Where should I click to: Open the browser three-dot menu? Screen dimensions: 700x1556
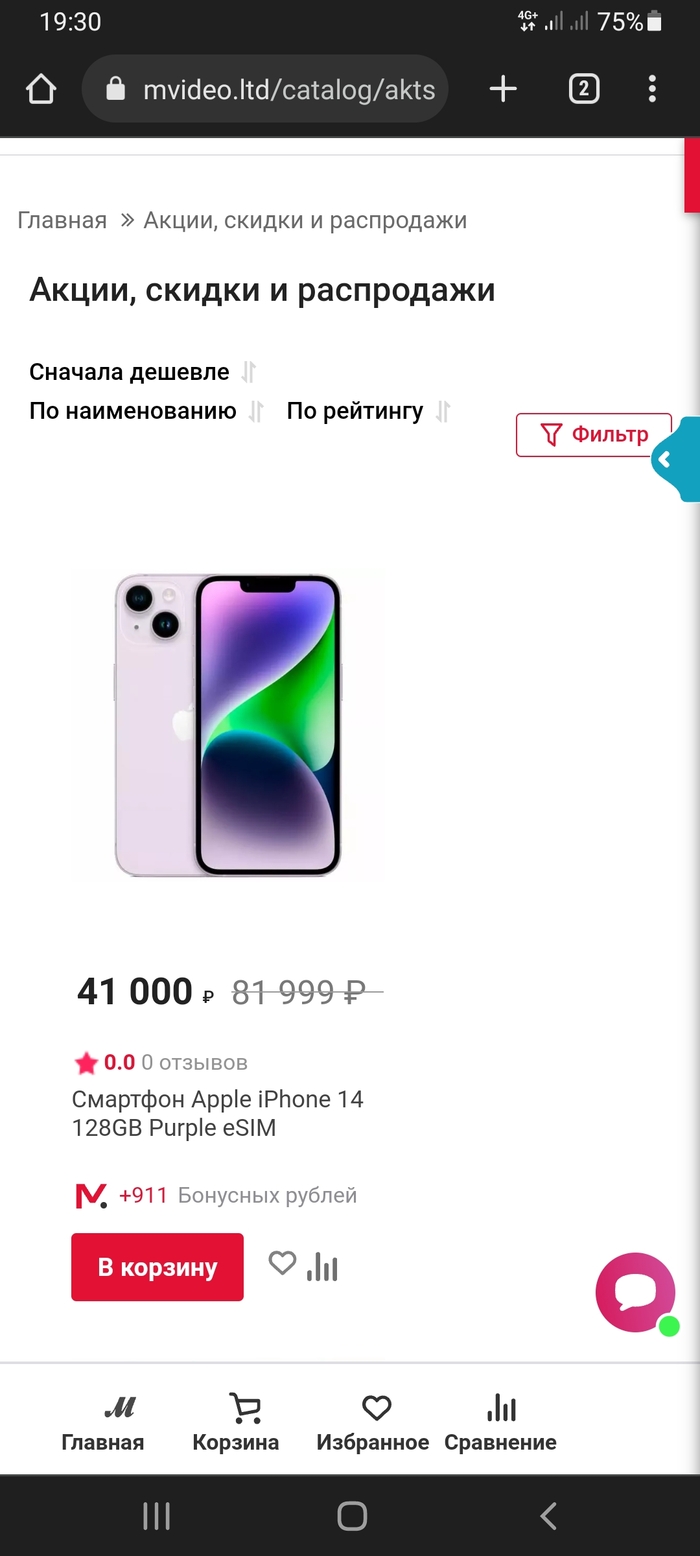tap(652, 90)
